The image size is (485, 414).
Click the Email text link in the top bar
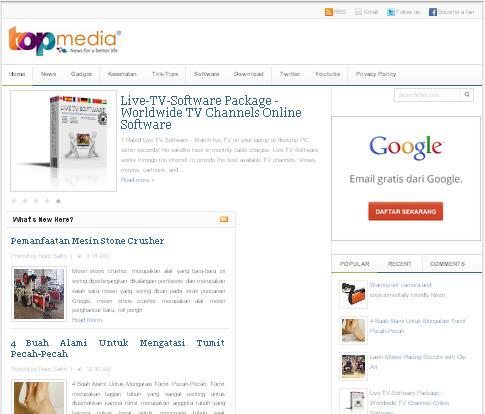(371, 12)
